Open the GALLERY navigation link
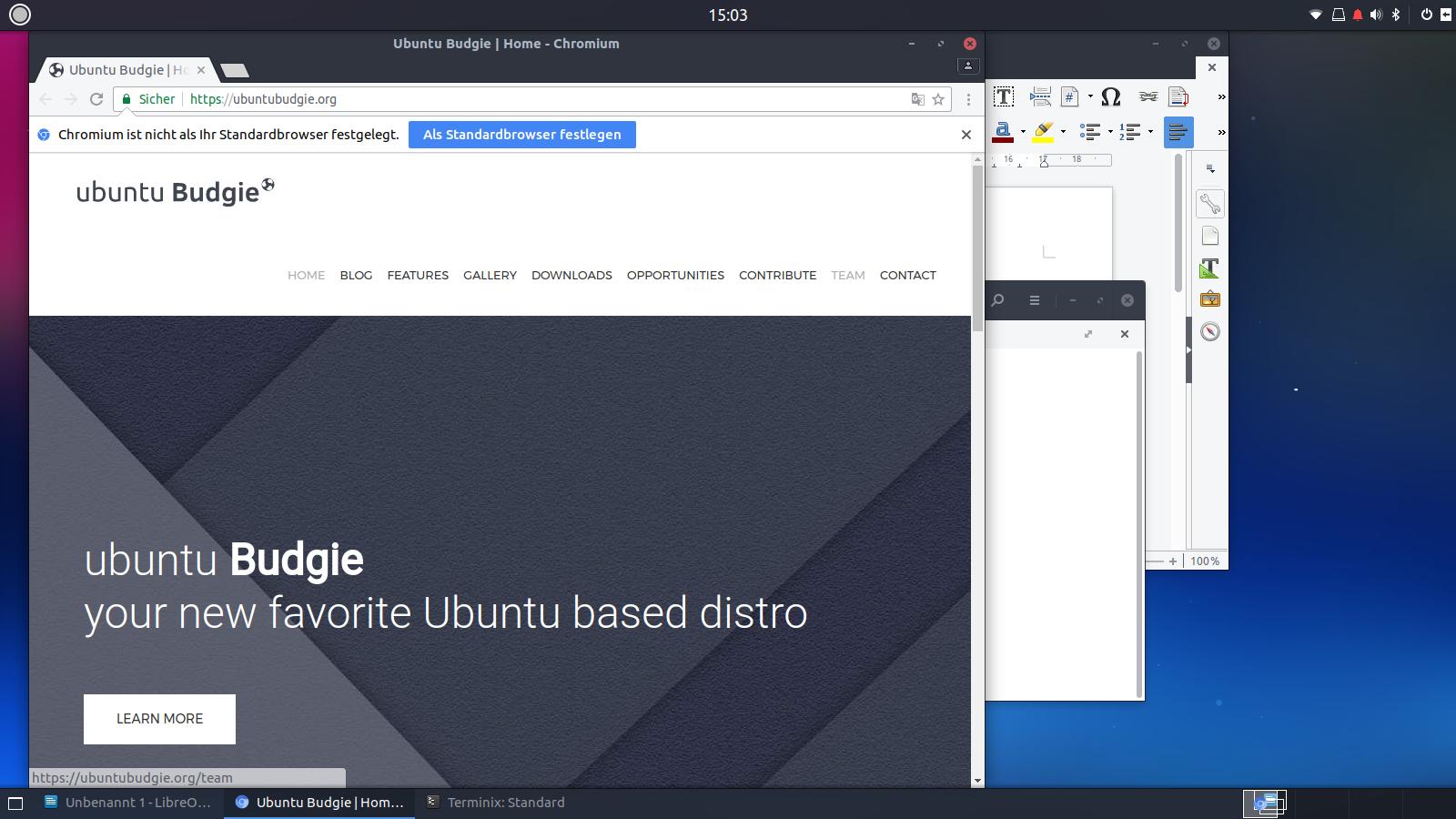 (x=490, y=275)
